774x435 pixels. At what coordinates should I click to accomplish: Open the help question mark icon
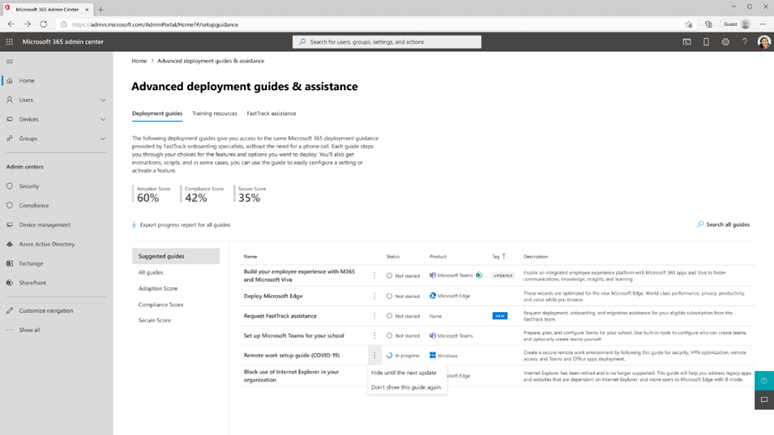(744, 42)
